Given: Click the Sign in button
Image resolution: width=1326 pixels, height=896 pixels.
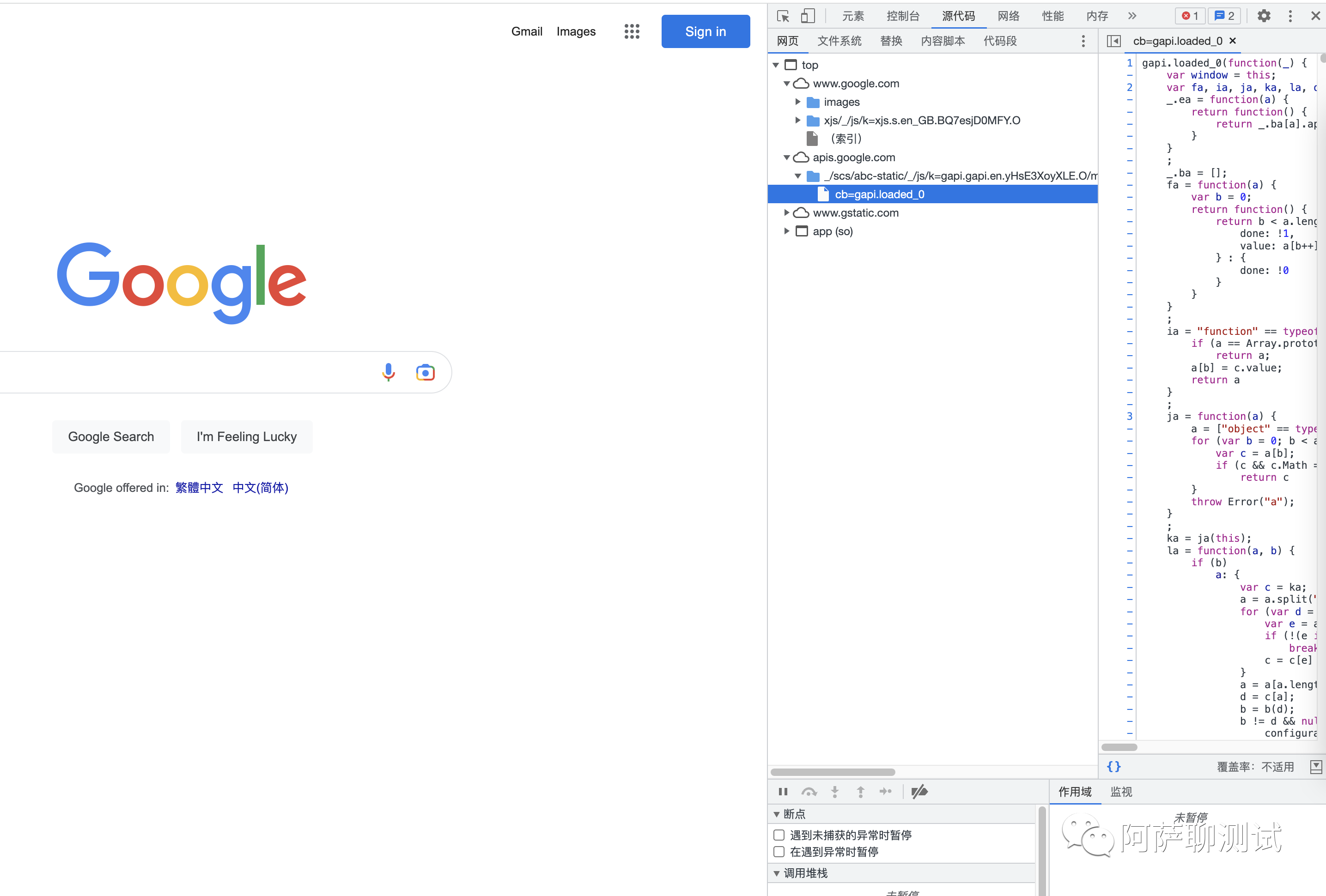Looking at the screenshot, I should point(705,31).
